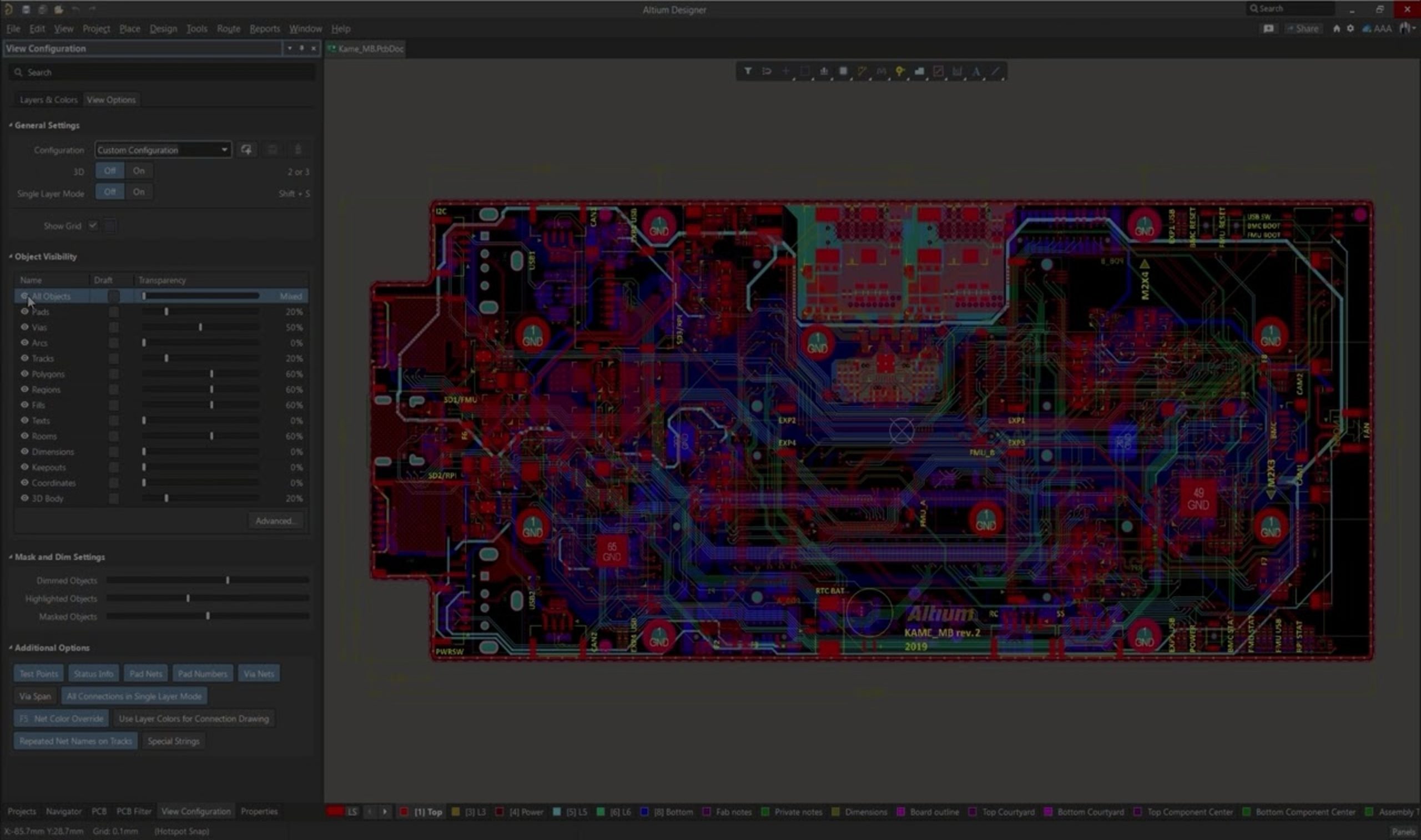
Task: Open the settings gear in title bar
Action: click(x=1351, y=28)
